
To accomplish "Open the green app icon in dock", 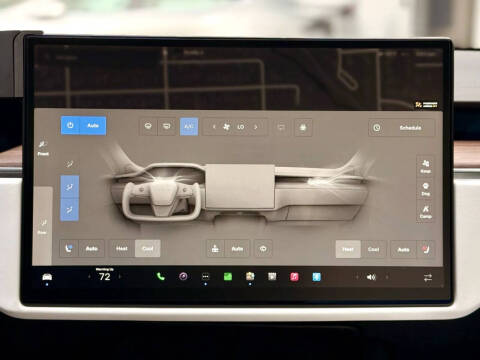I will [228, 276].
